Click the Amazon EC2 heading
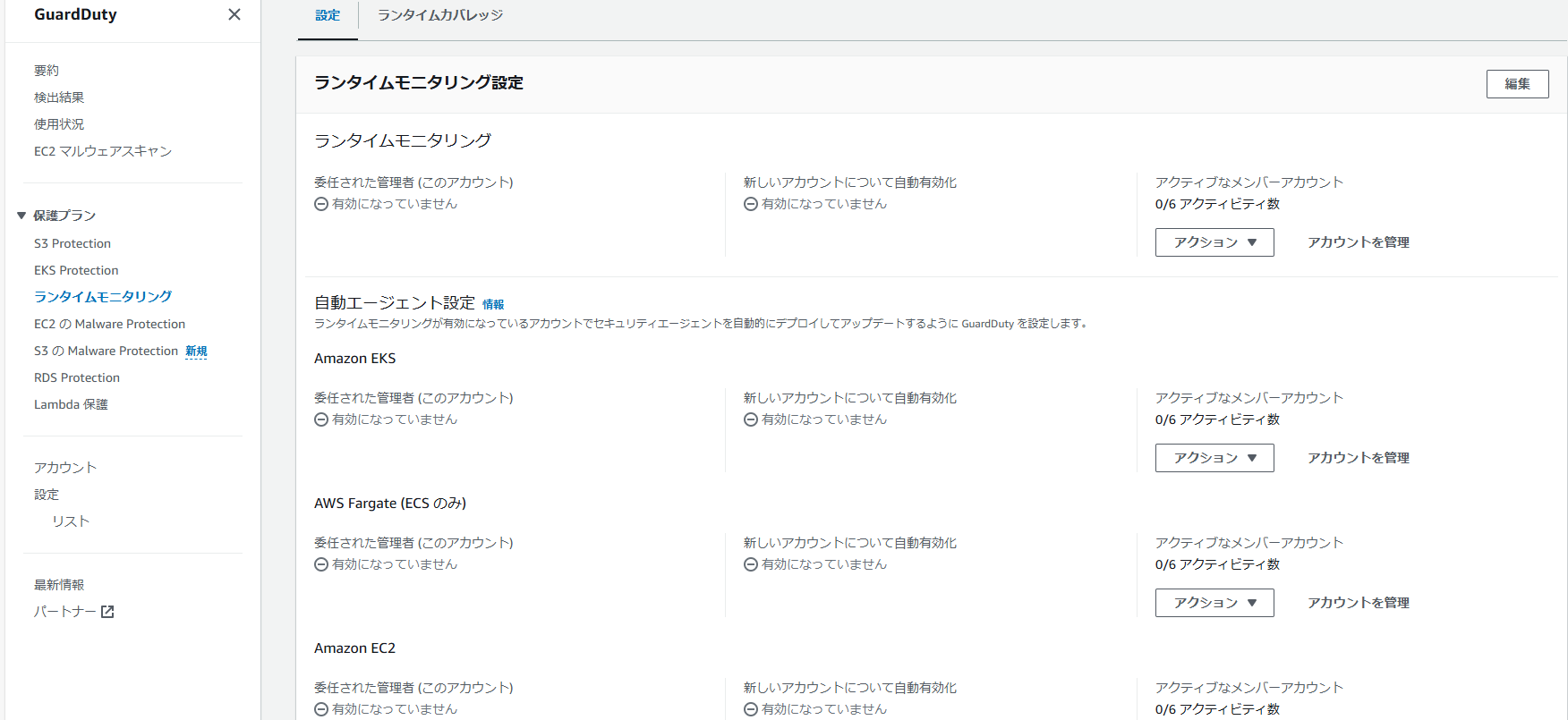Screen dimensions: 1568x720 point(354,648)
